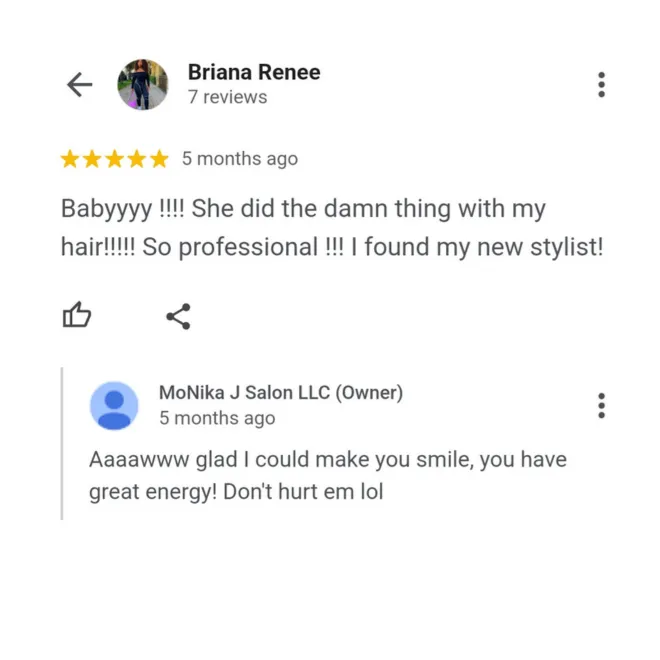The height and width of the screenshot is (660, 660).
Task: Click the fourth gold star in the rating
Action: 137,159
